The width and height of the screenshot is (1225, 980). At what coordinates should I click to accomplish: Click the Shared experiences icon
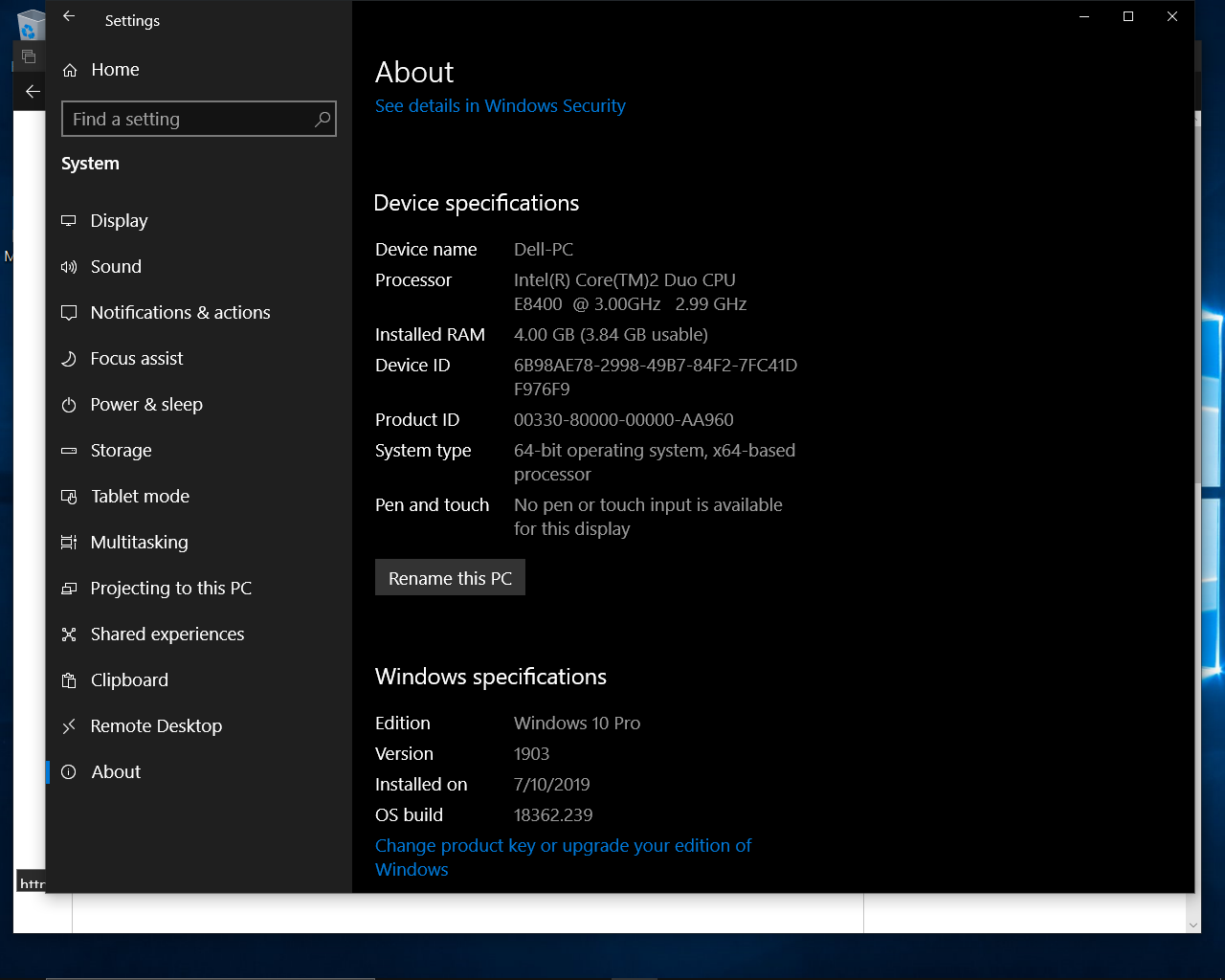69,635
